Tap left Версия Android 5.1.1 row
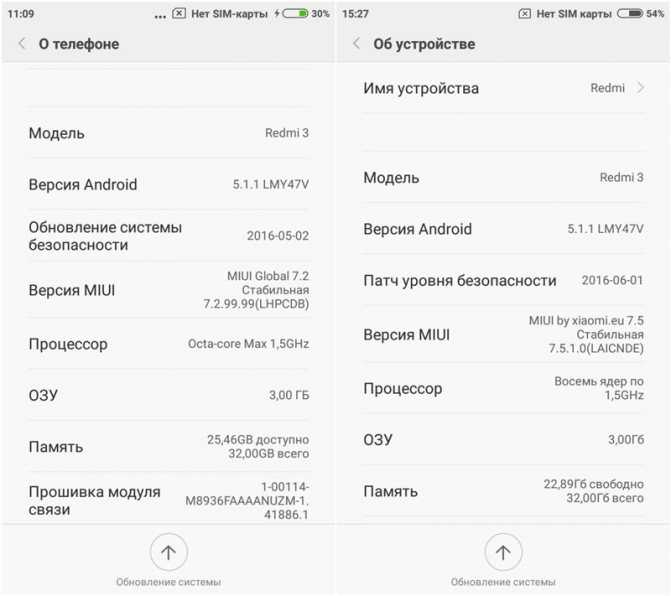Screen dimensions: 671x596 (169, 184)
